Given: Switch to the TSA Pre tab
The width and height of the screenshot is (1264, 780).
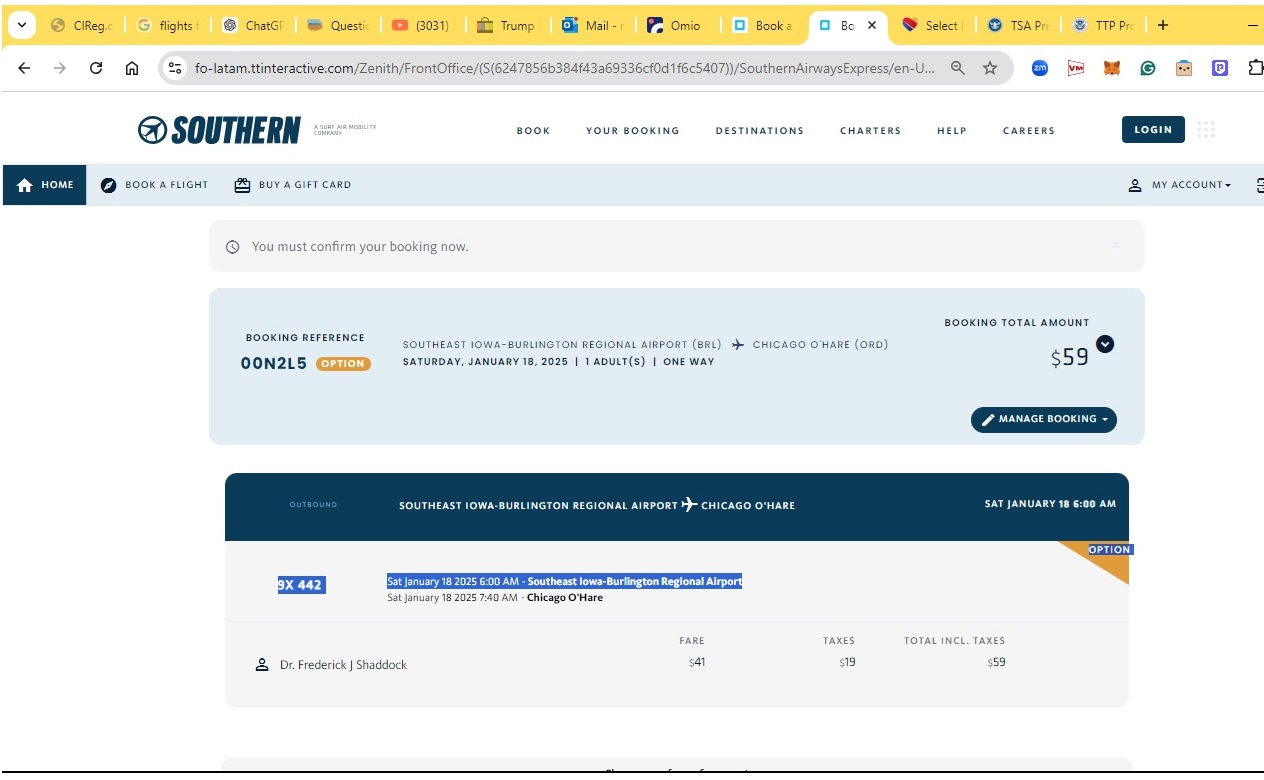Looking at the screenshot, I should click(x=1017, y=26).
